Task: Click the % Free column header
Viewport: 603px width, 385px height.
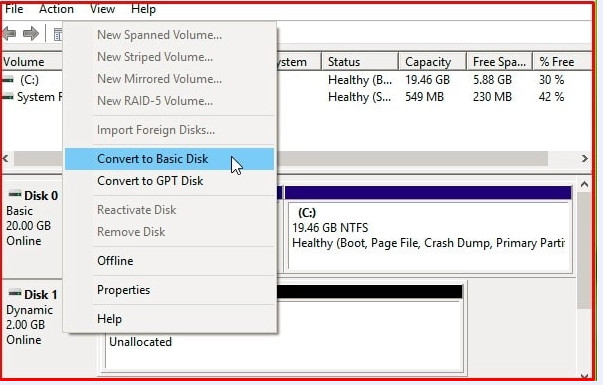Action: [x=562, y=62]
